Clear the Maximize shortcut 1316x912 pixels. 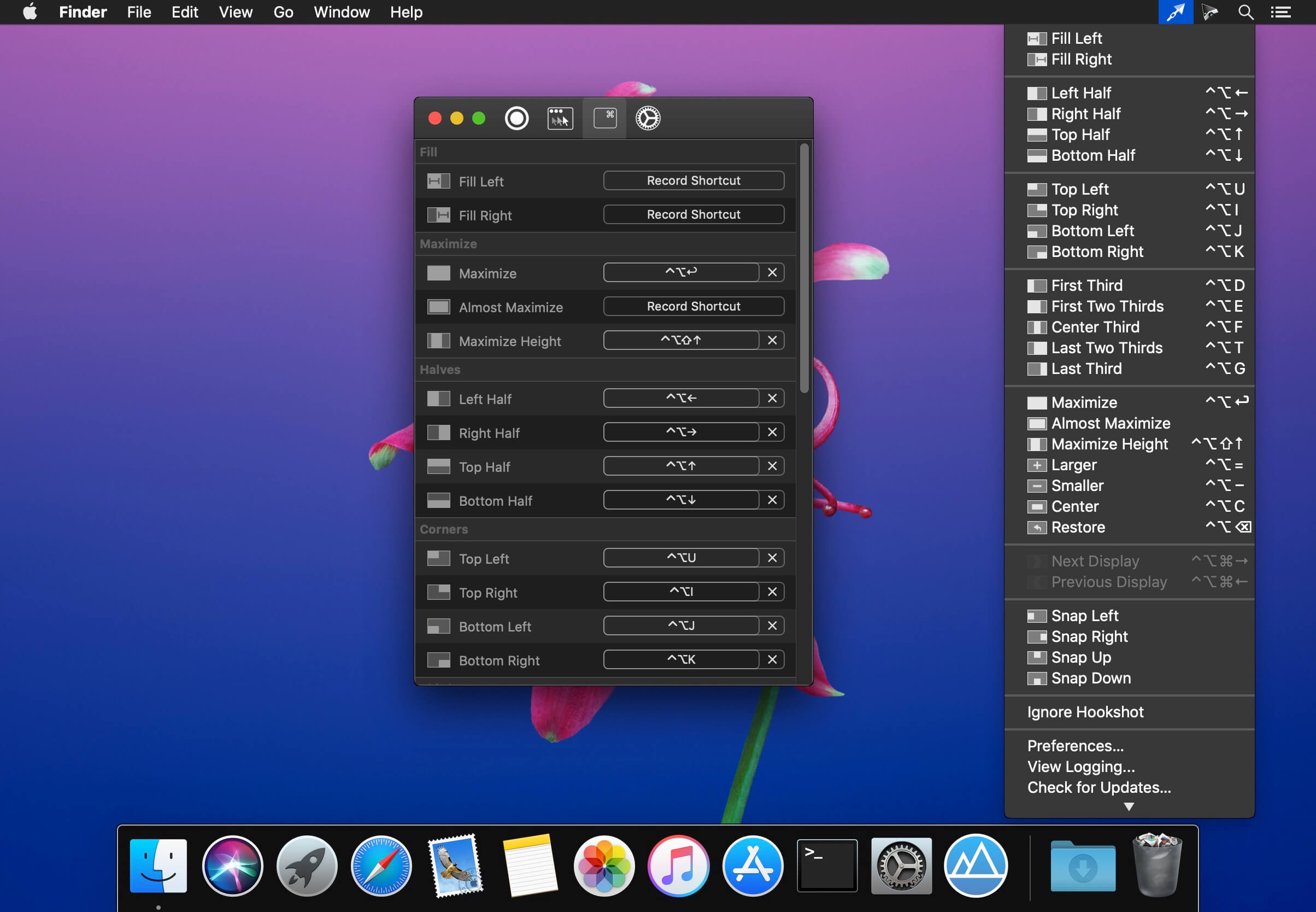[x=772, y=273]
